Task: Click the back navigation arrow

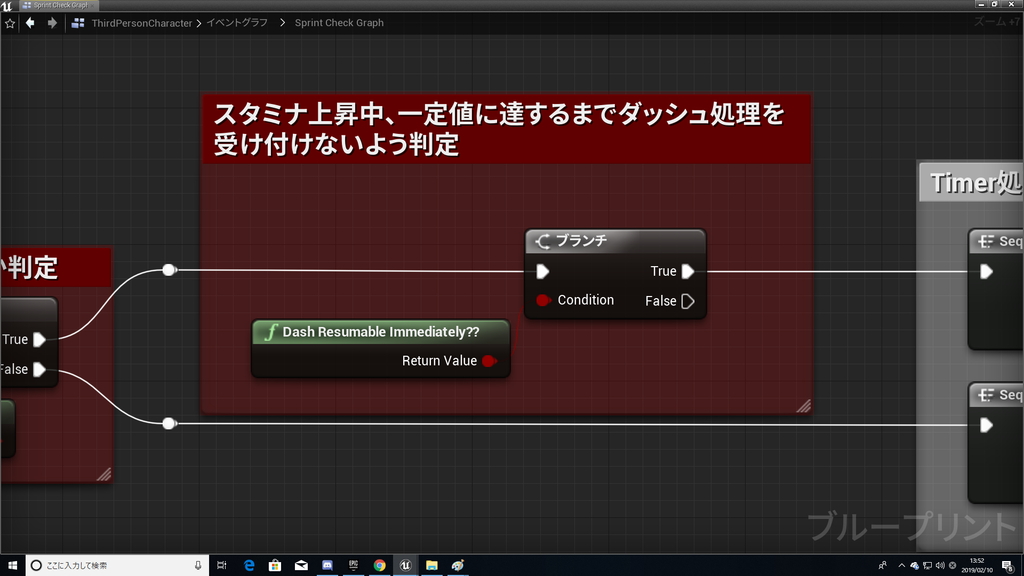Action: [28, 22]
